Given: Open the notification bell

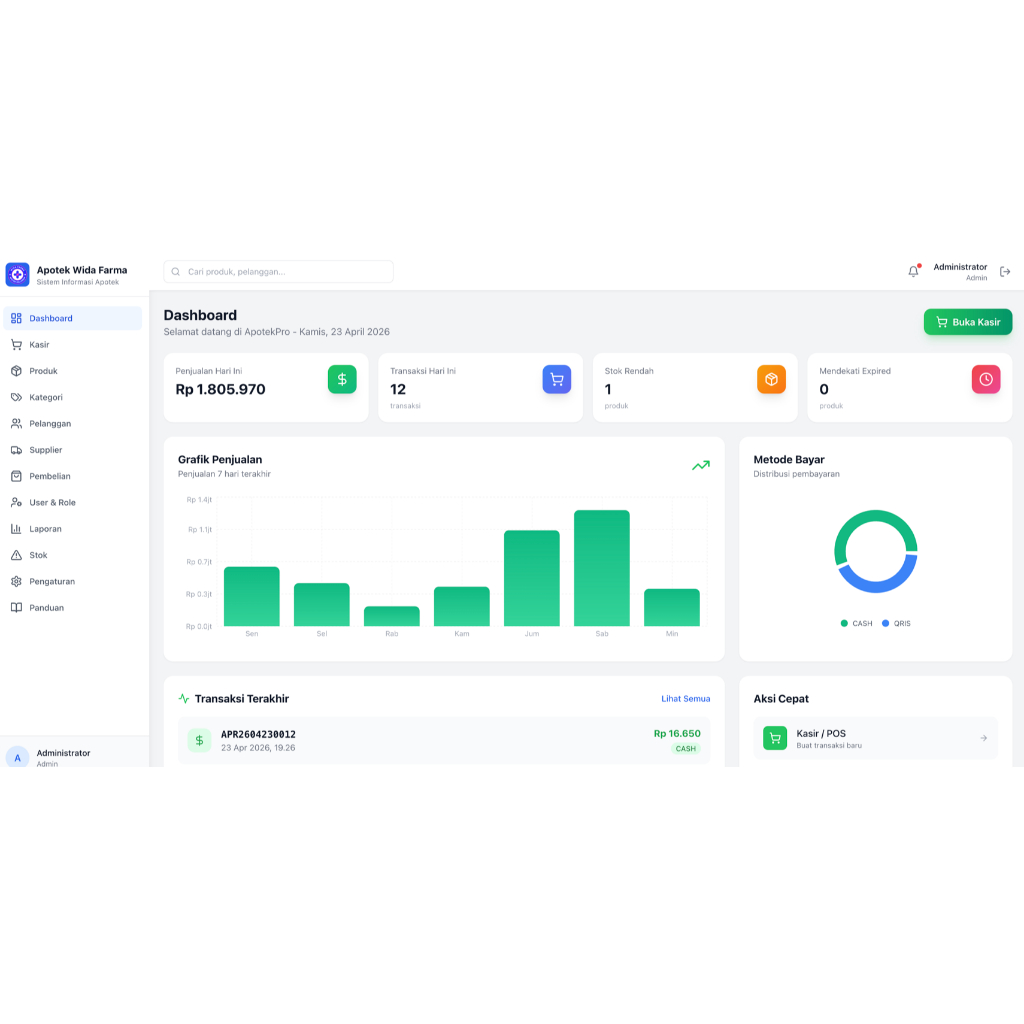Looking at the screenshot, I should coord(913,271).
